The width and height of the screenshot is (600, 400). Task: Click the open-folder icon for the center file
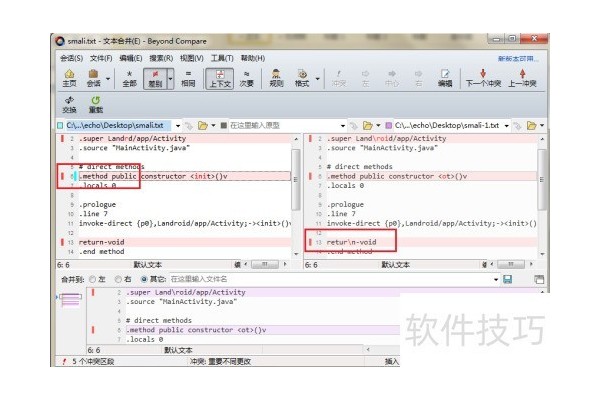(x=367, y=126)
